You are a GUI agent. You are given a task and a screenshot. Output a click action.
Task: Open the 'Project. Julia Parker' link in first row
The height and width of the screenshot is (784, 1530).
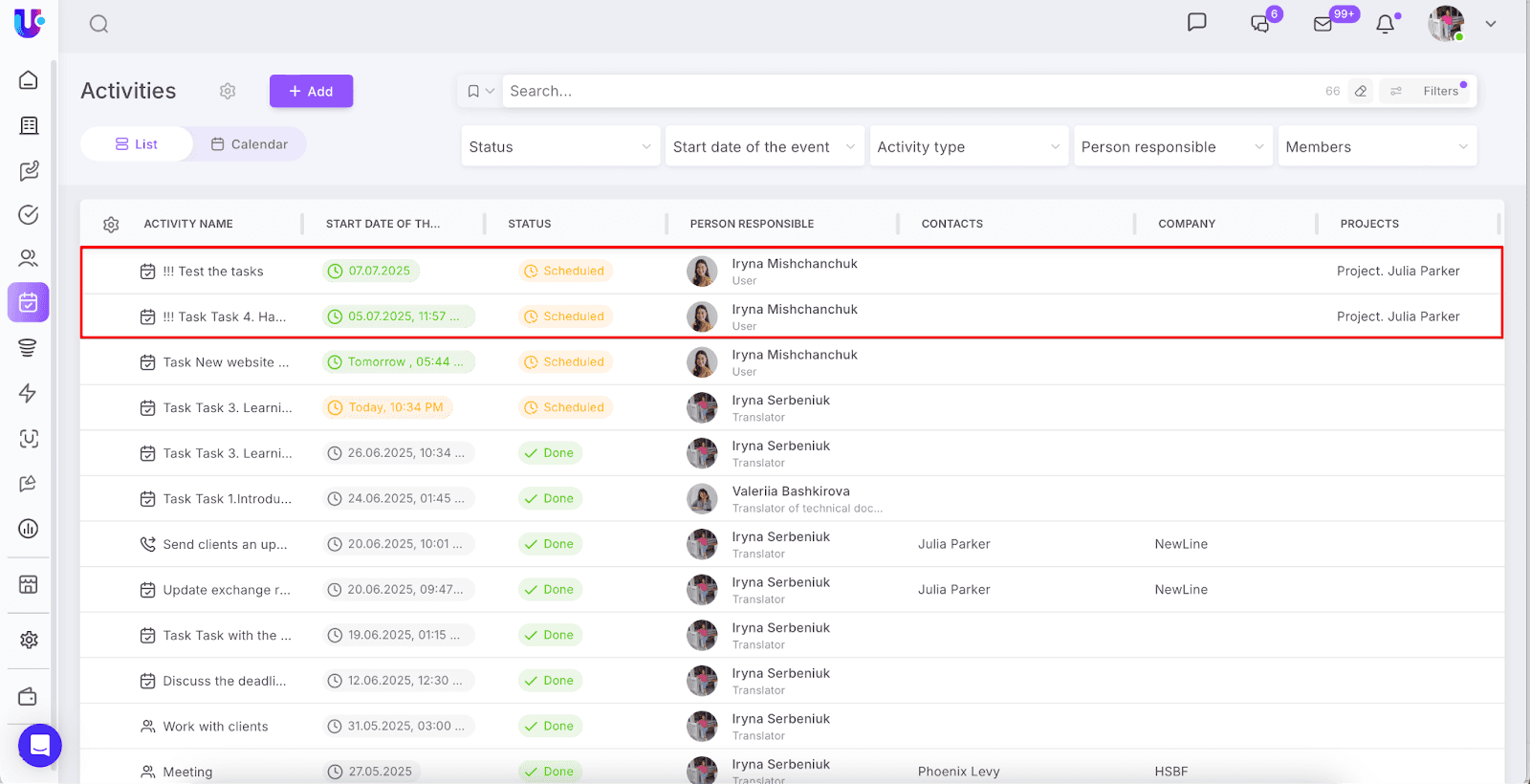pos(1398,272)
